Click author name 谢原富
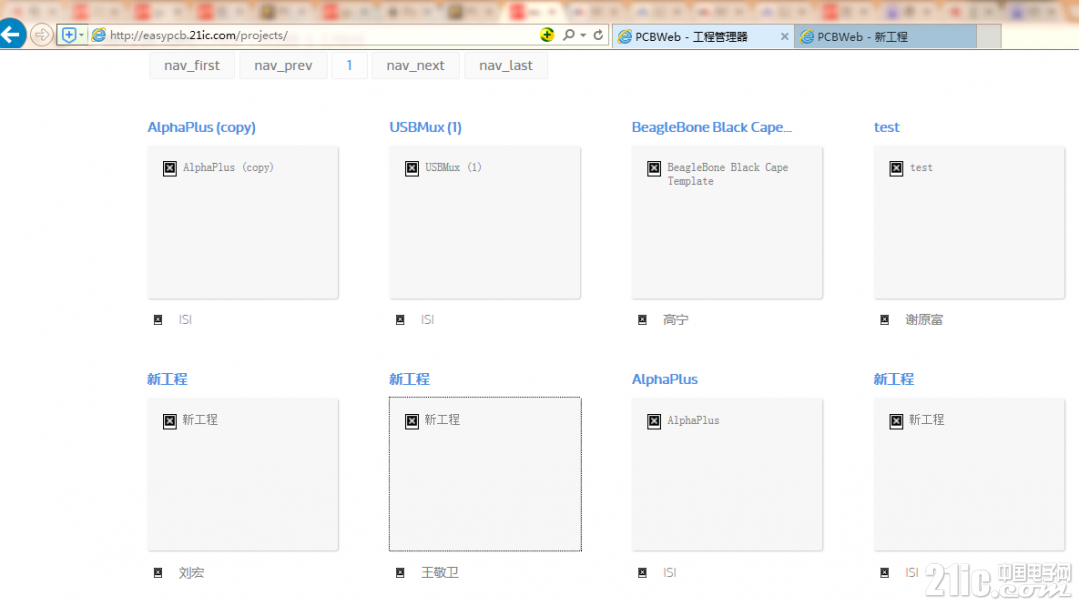This screenshot has width=1079, height=606. (924, 320)
